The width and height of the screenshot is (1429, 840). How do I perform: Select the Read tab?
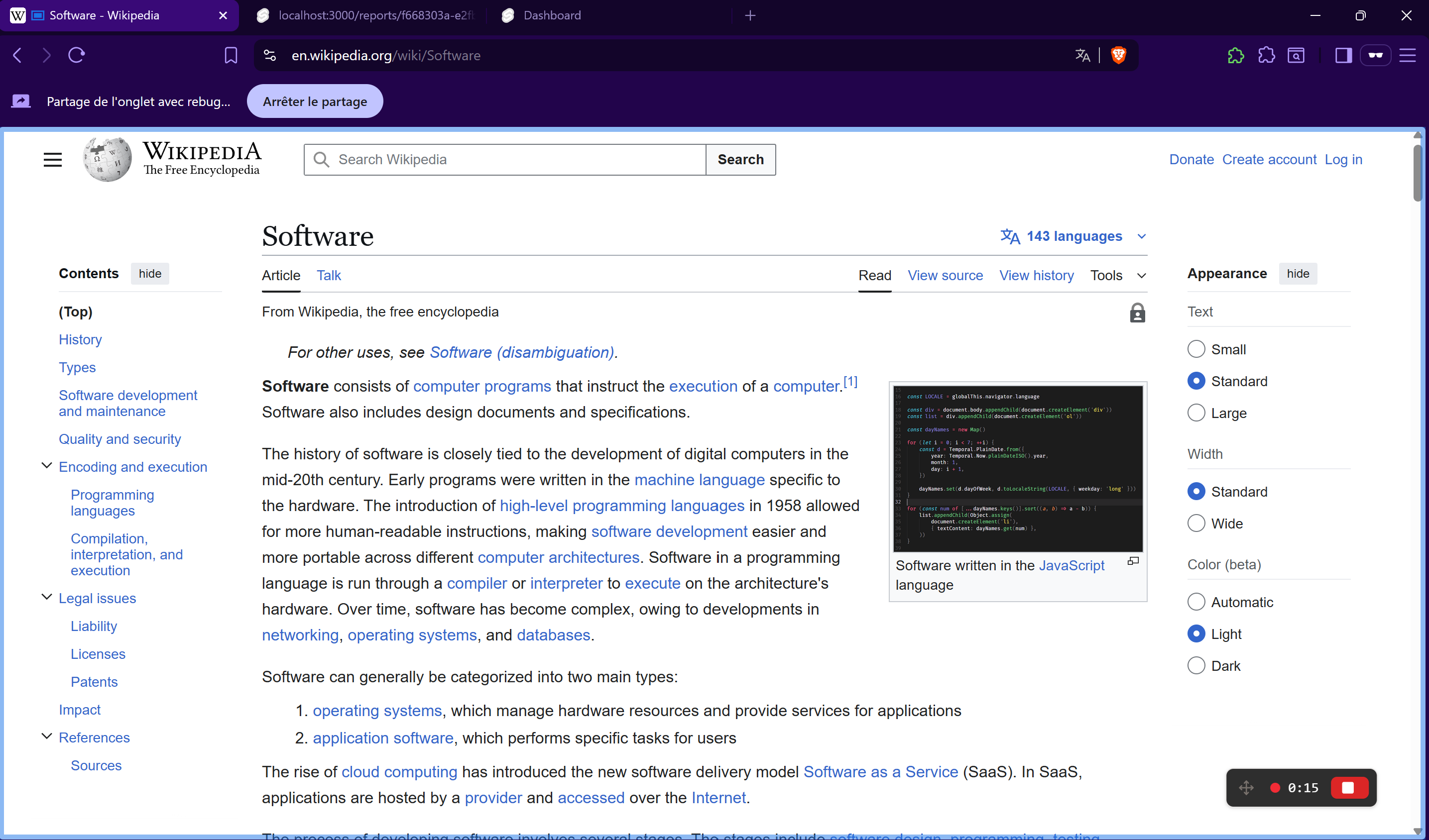point(874,276)
